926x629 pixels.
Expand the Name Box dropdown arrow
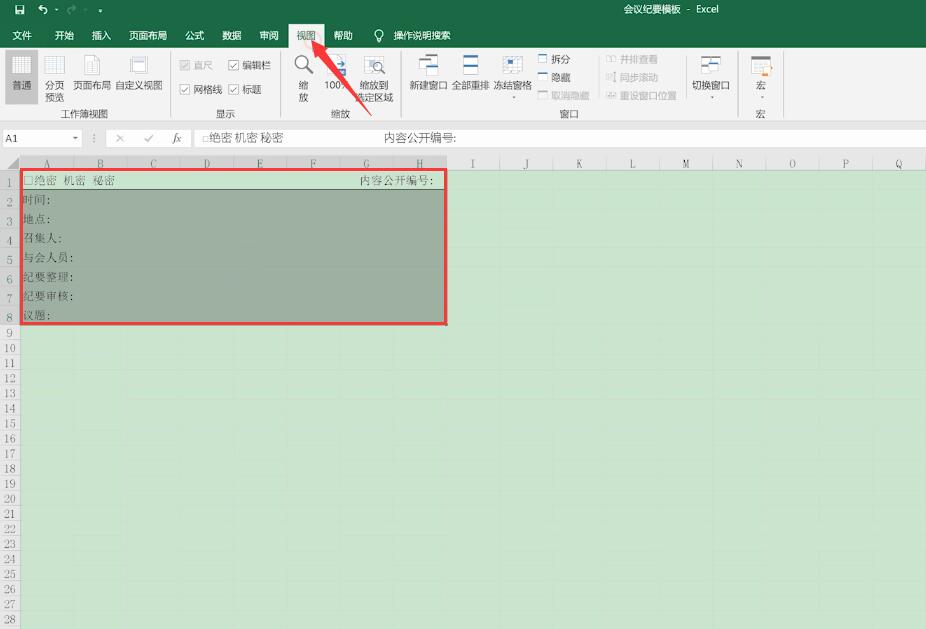pyautogui.click(x=75, y=138)
